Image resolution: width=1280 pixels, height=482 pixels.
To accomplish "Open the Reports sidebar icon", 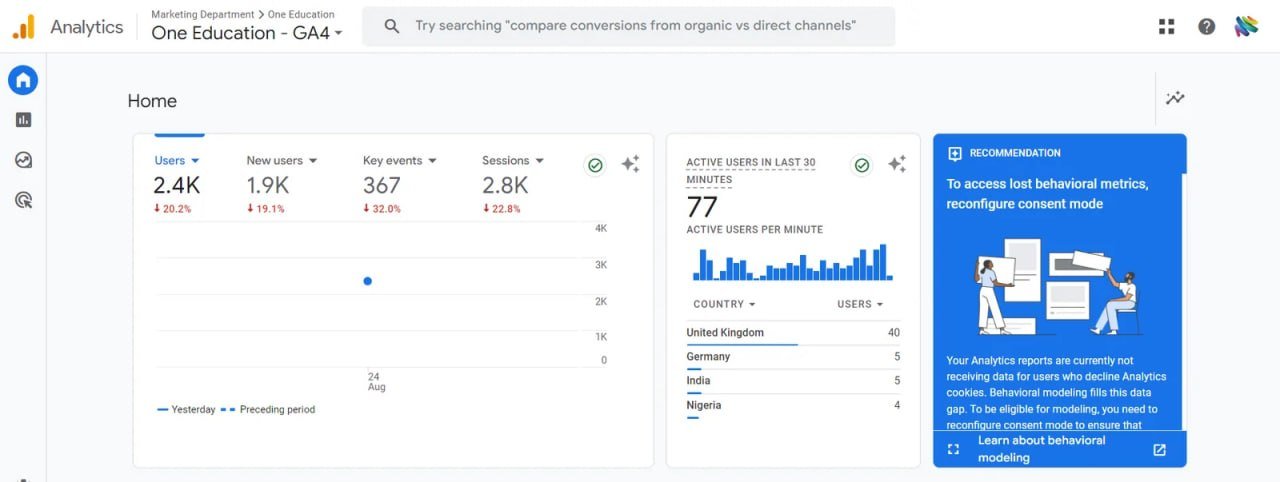I will coord(23,120).
